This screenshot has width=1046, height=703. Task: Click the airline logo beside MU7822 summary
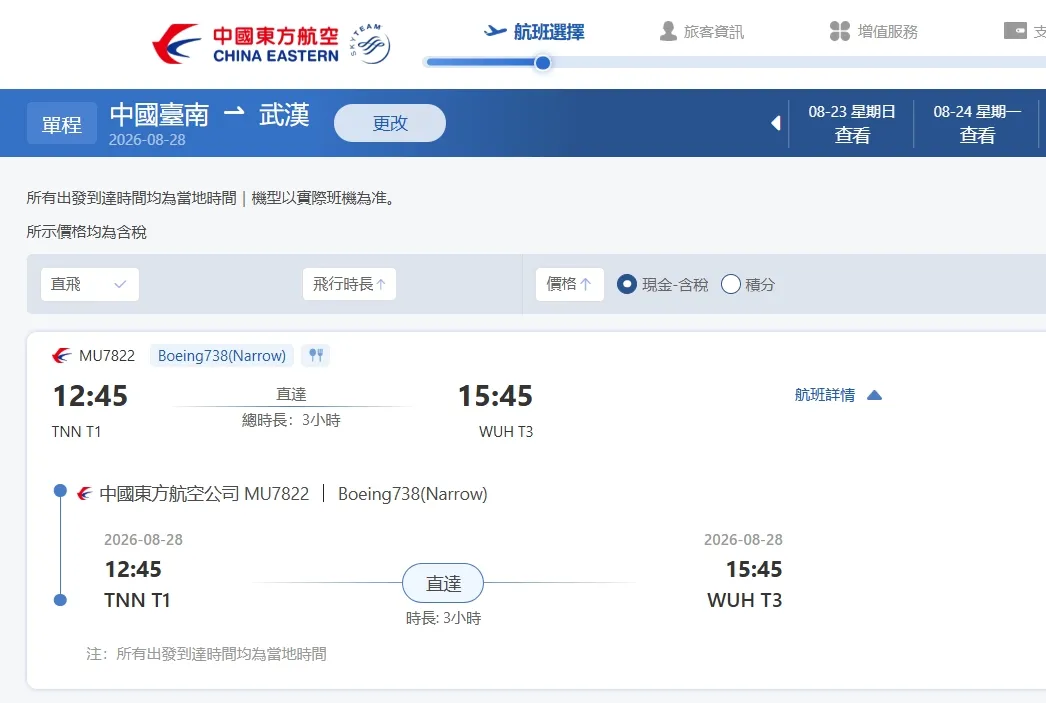tap(61, 356)
